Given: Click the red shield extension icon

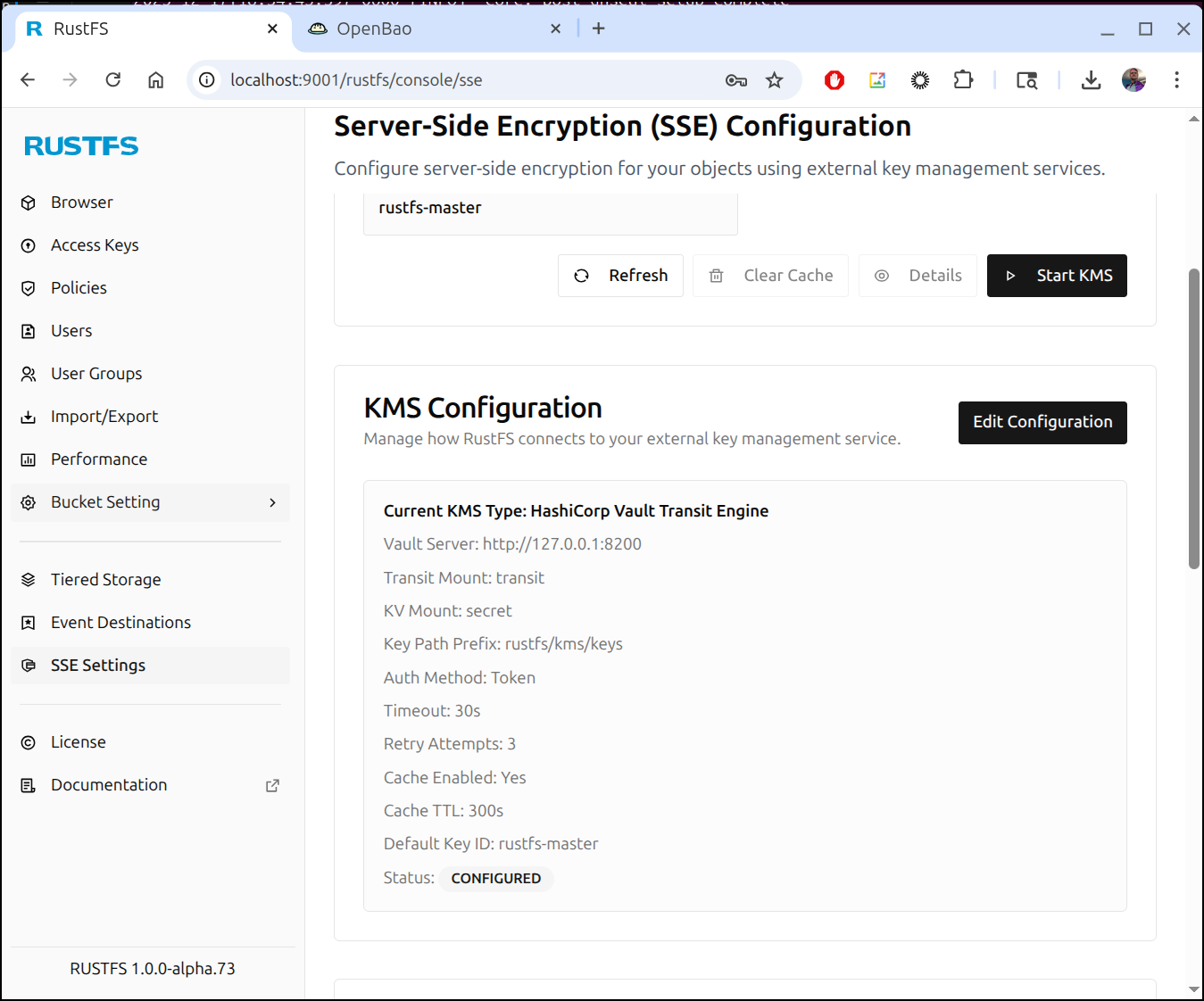Looking at the screenshot, I should click(x=834, y=80).
